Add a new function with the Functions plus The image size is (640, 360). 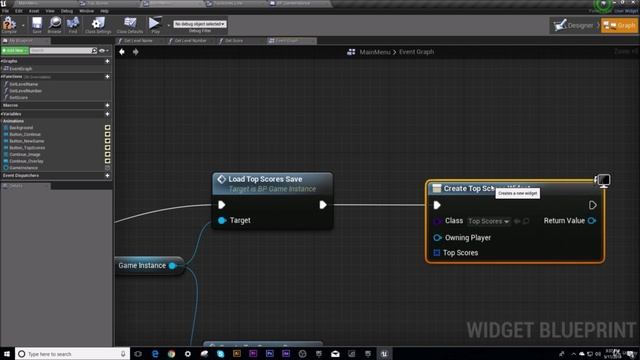coord(107,77)
